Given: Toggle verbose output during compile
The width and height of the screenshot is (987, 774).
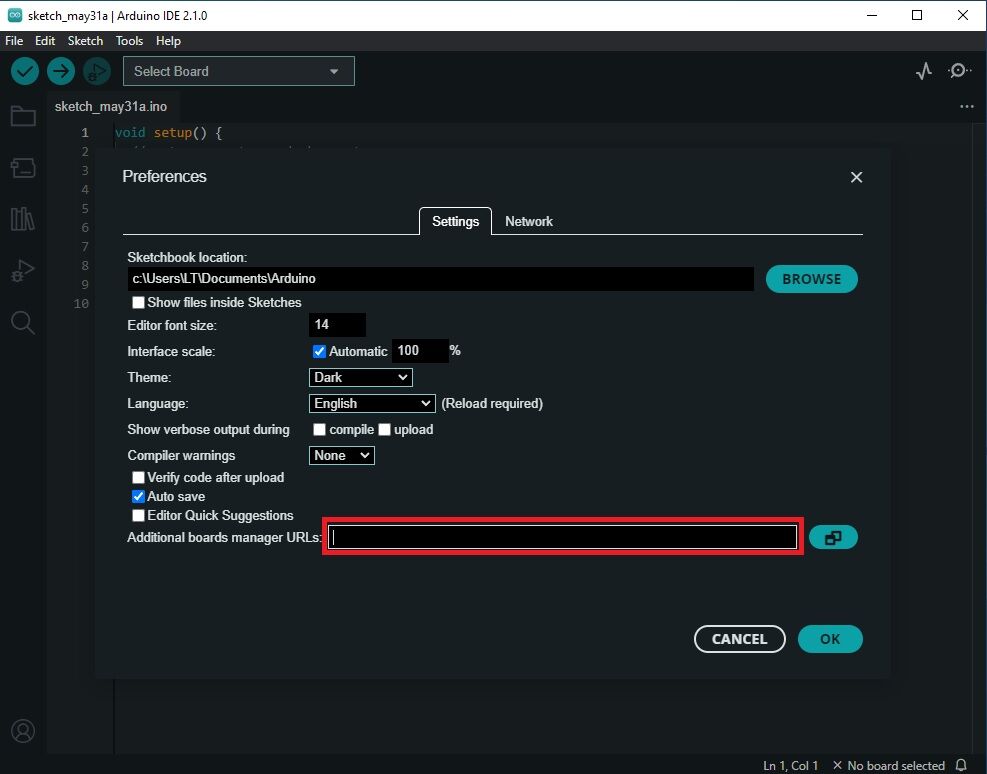Looking at the screenshot, I should coord(320,429).
